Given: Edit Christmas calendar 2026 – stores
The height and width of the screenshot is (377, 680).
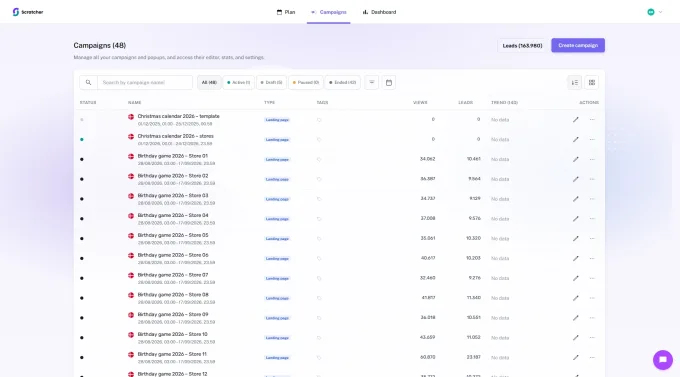Looking at the screenshot, I should click(x=575, y=140).
